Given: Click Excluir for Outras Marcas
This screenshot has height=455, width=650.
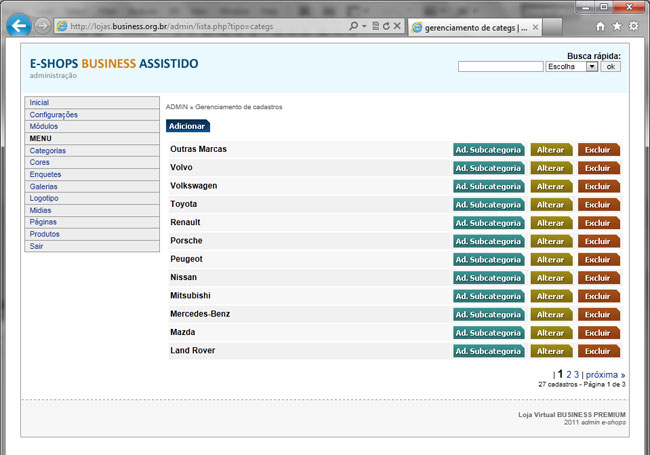Looking at the screenshot, I should tap(598, 150).
